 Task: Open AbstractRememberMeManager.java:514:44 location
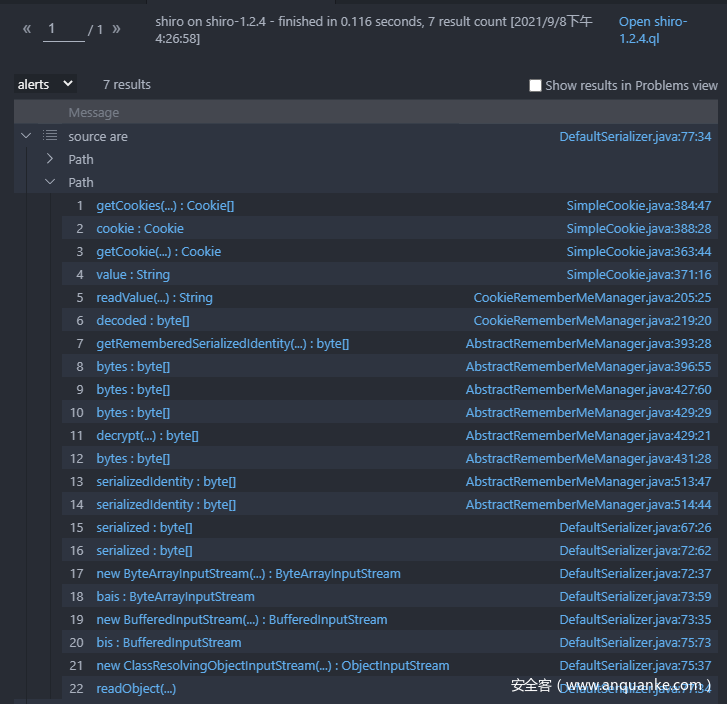click(588, 505)
